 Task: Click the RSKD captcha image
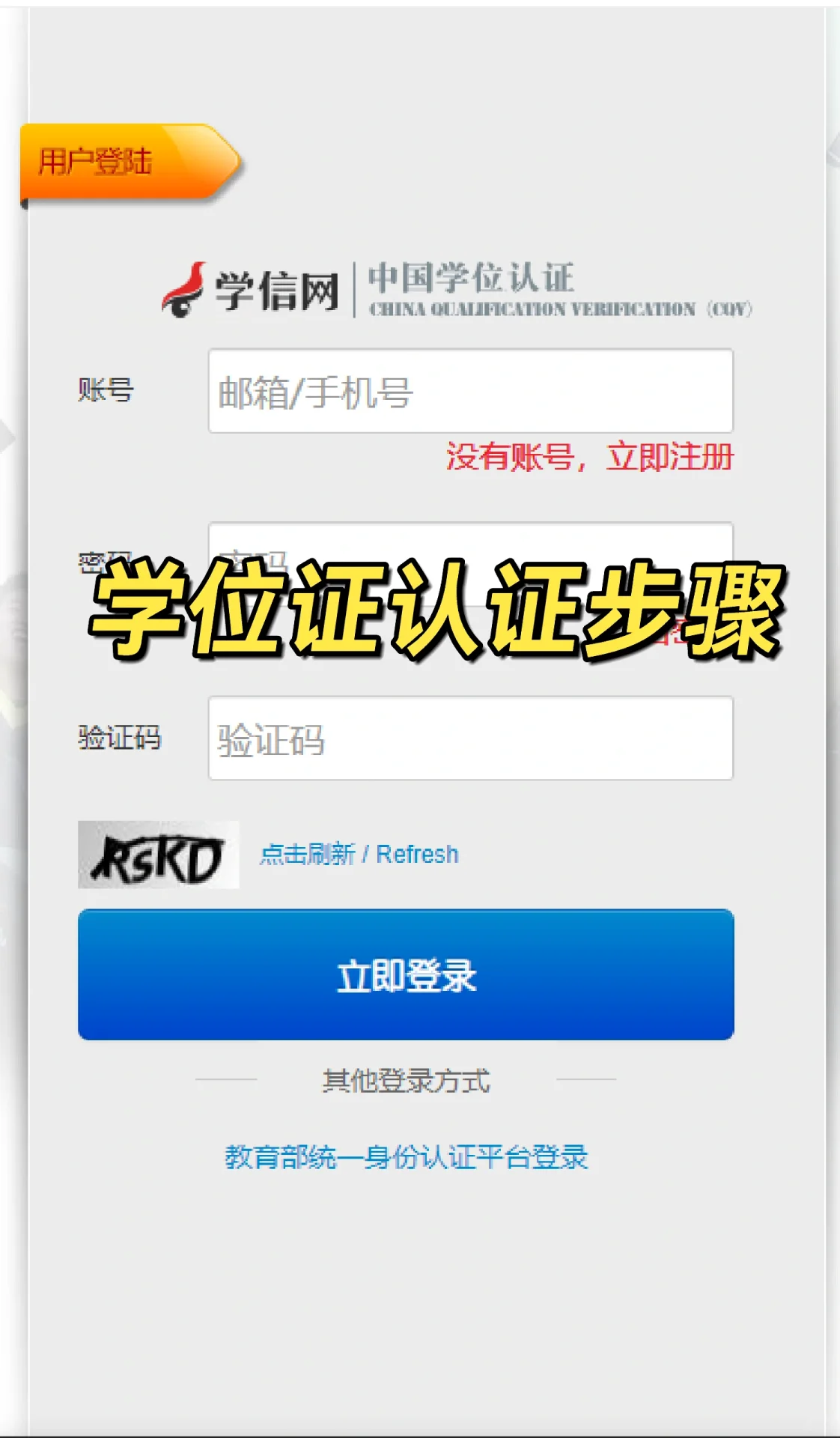159,855
